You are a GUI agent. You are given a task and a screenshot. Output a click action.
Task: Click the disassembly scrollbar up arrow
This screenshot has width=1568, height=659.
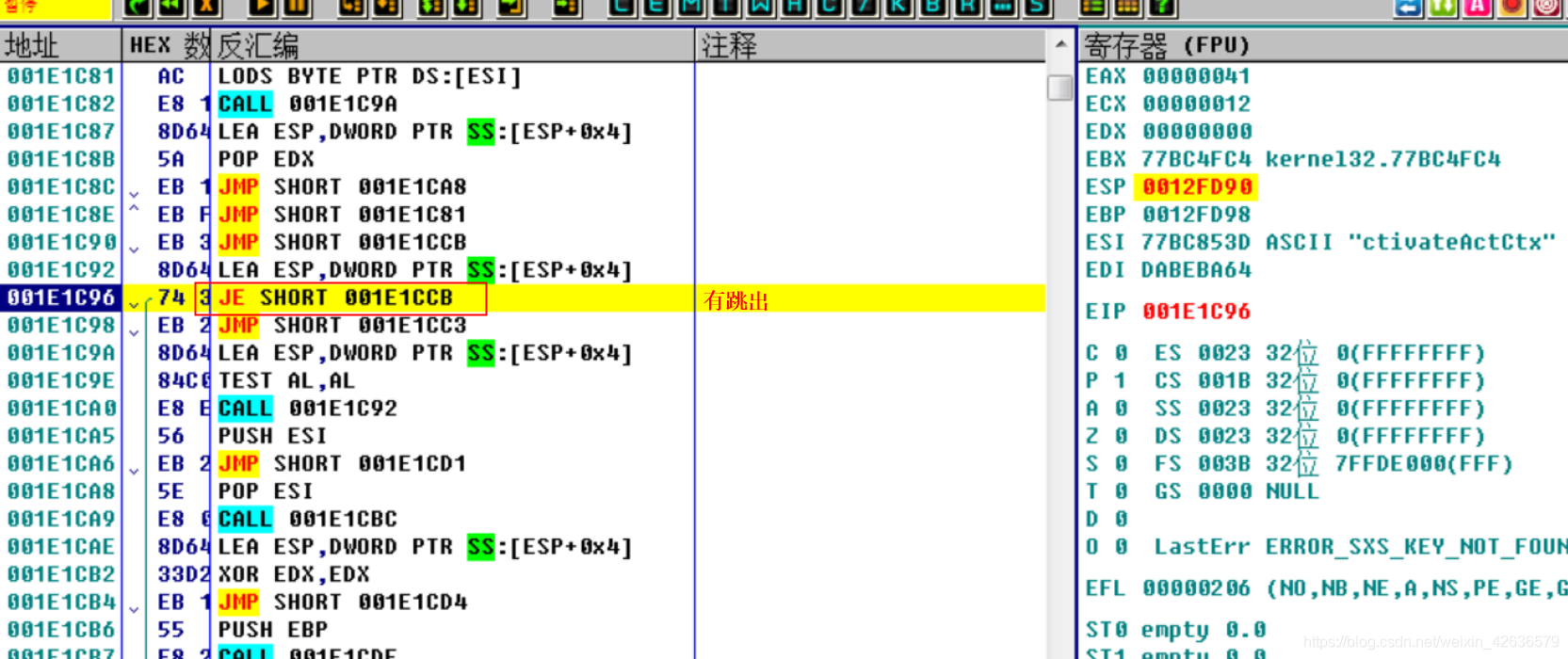point(1060,45)
